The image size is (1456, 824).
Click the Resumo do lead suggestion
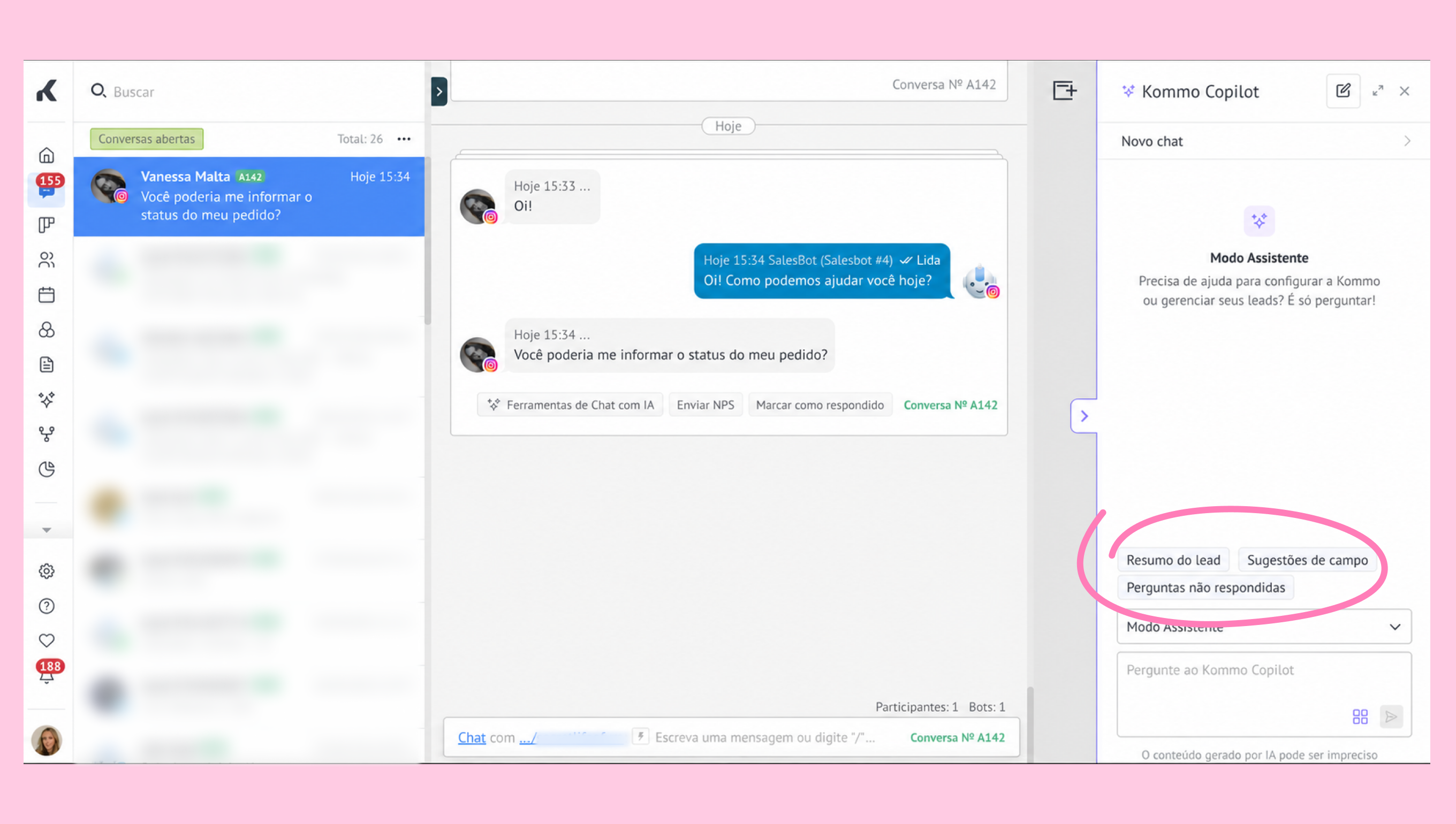[1173, 560]
